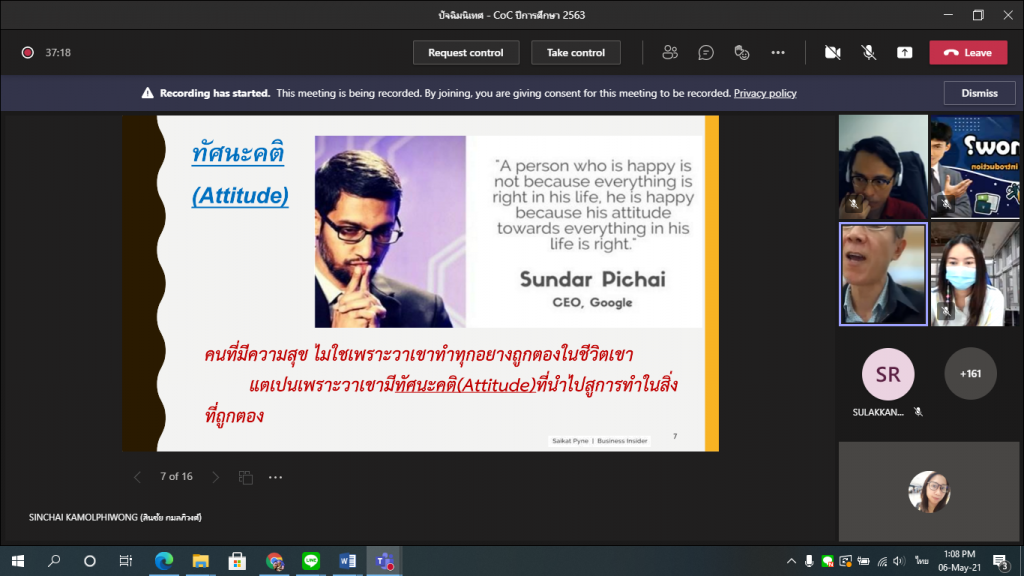The height and width of the screenshot is (576, 1024).
Task: Click the self-view profile picture avatar
Action: pos(929,492)
